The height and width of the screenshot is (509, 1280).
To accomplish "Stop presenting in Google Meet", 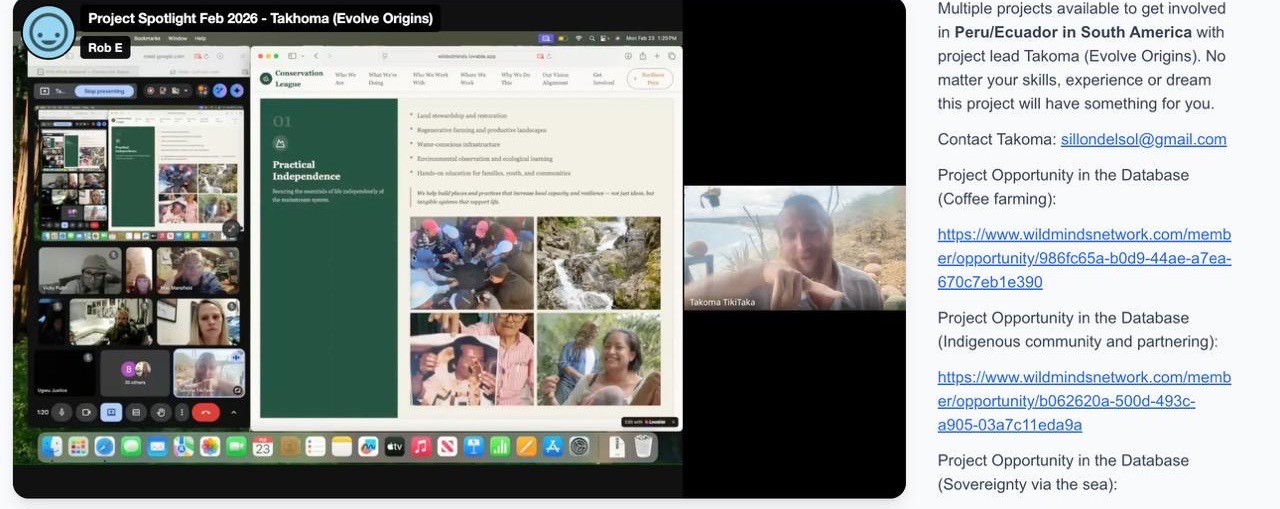I will click(x=104, y=91).
